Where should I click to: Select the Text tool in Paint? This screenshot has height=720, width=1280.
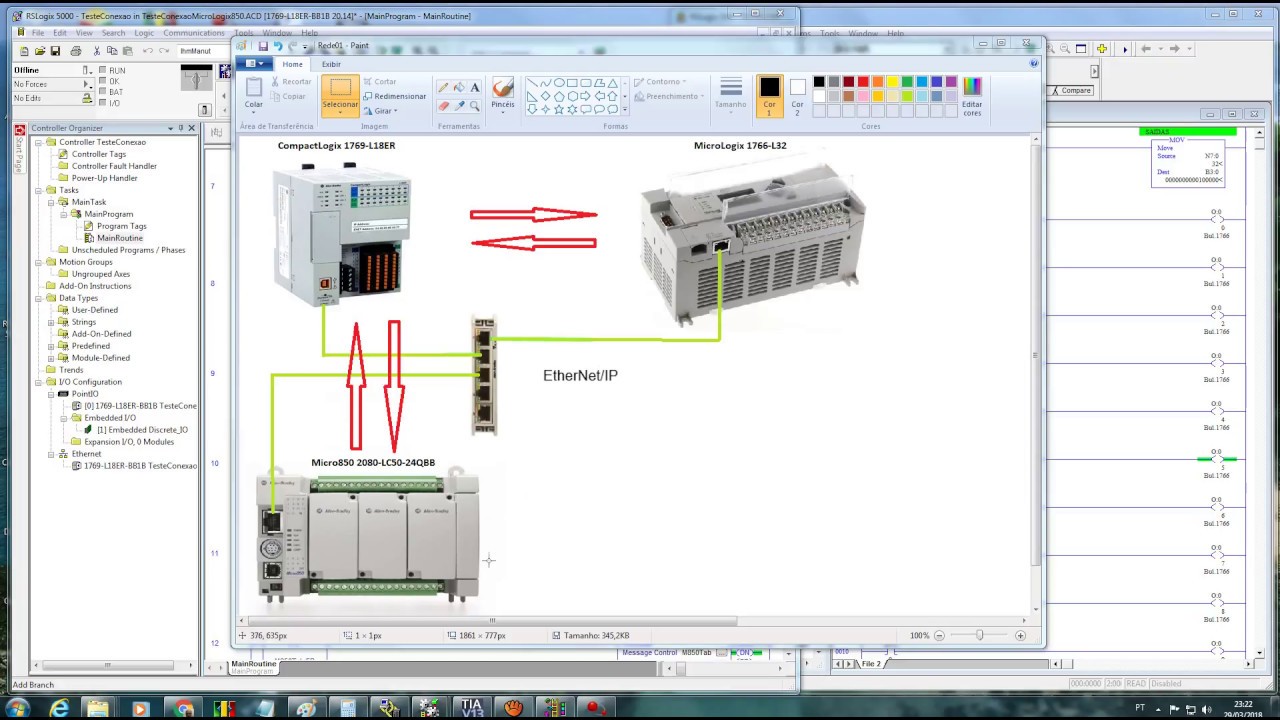pyautogui.click(x=475, y=88)
